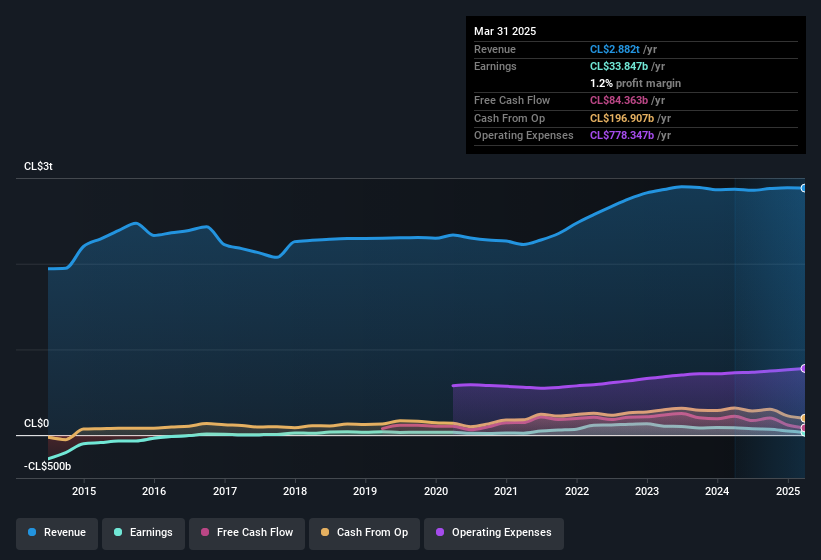
Task: Click the 2020 label on the x-axis
Action: pyautogui.click(x=436, y=491)
